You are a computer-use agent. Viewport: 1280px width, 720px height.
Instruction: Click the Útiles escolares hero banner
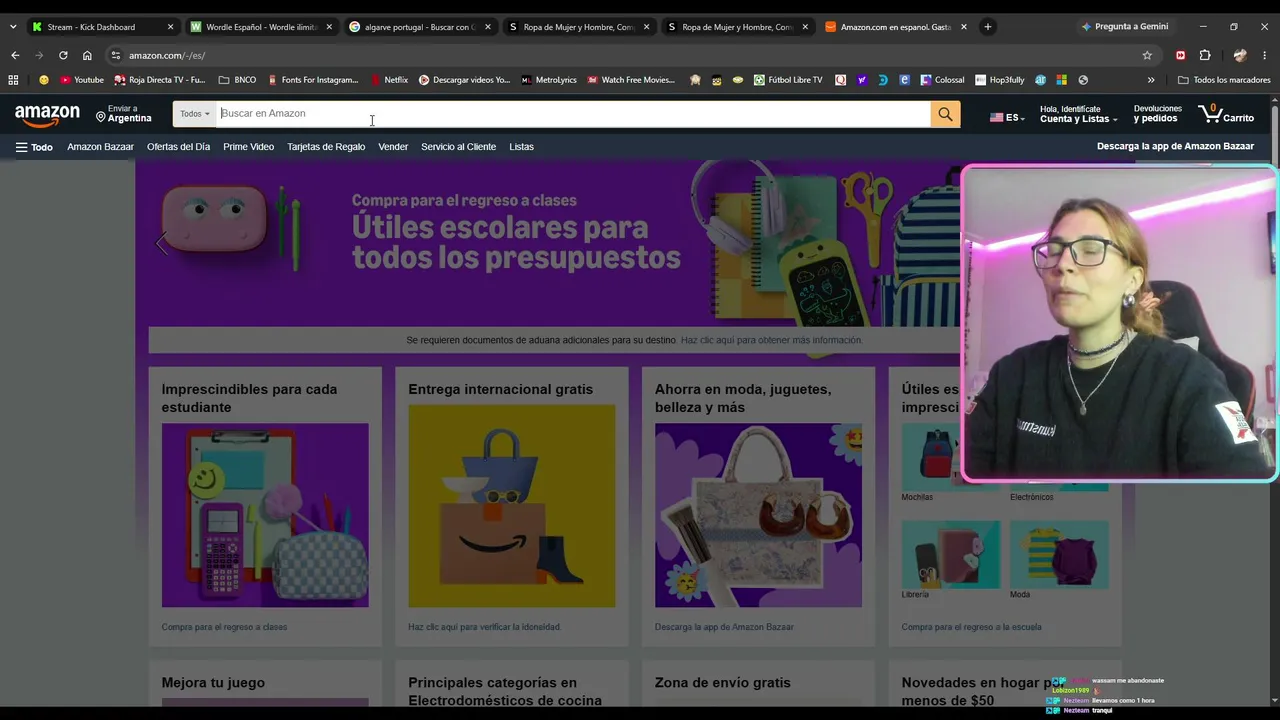click(548, 244)
